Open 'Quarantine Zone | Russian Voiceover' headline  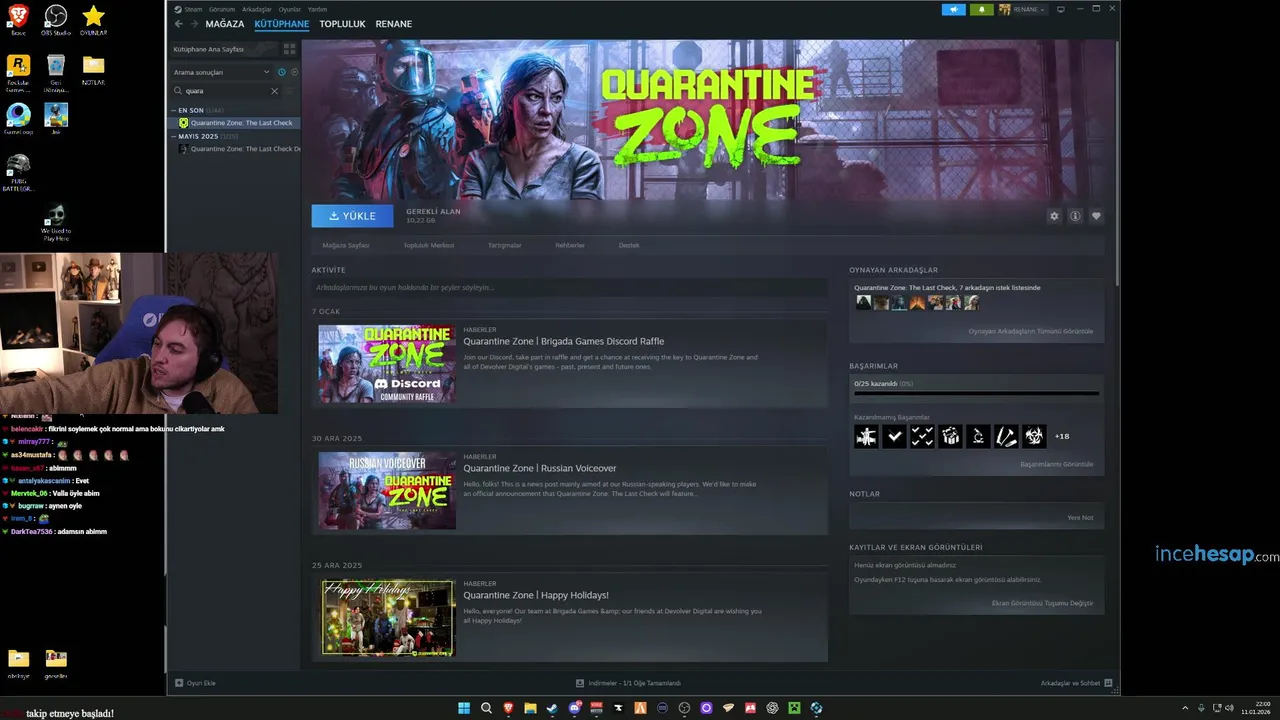coord(540,468)
